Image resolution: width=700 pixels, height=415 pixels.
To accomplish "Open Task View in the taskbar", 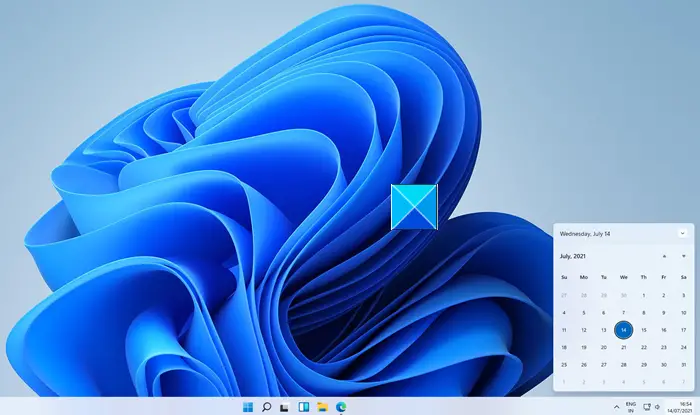I will [x=284, y=407].
